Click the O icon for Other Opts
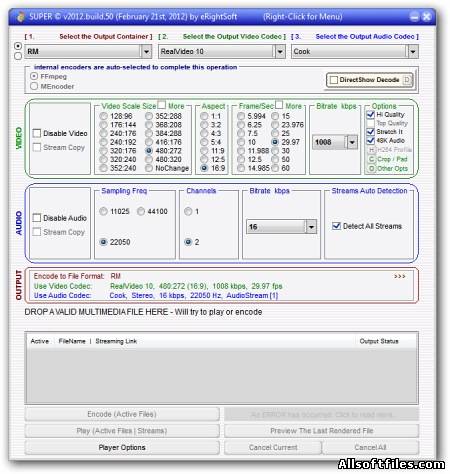 [x=371, y=169]
